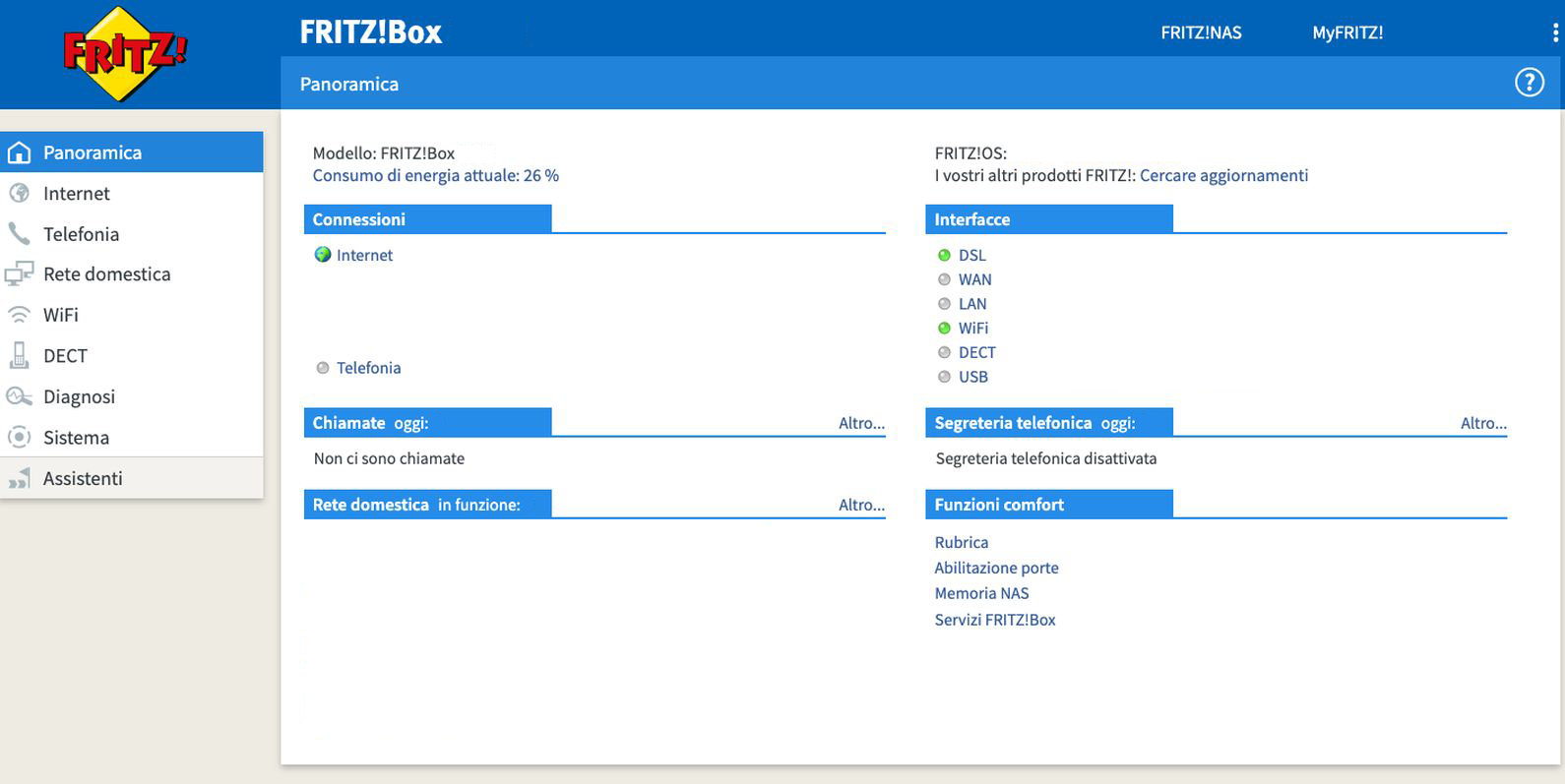
Task: Click the Assistenti wizard icon
Action: click(x=19, y=479)
